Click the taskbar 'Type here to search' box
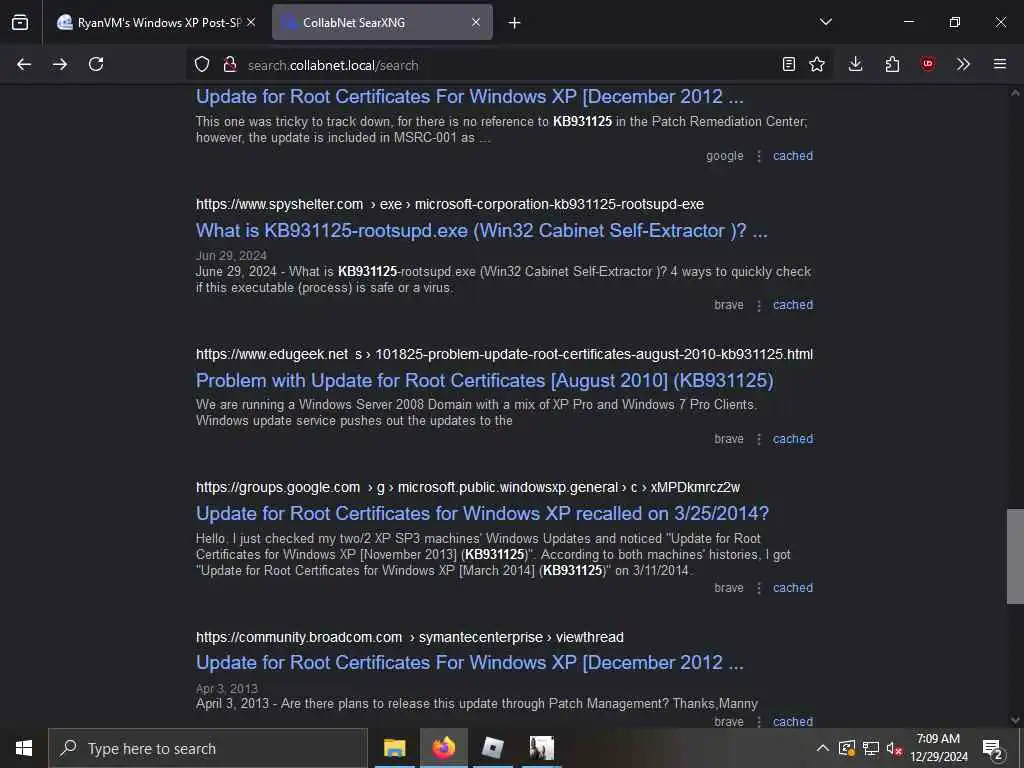The height and width of the screenshot is (768, 1024). pos(208,748)
